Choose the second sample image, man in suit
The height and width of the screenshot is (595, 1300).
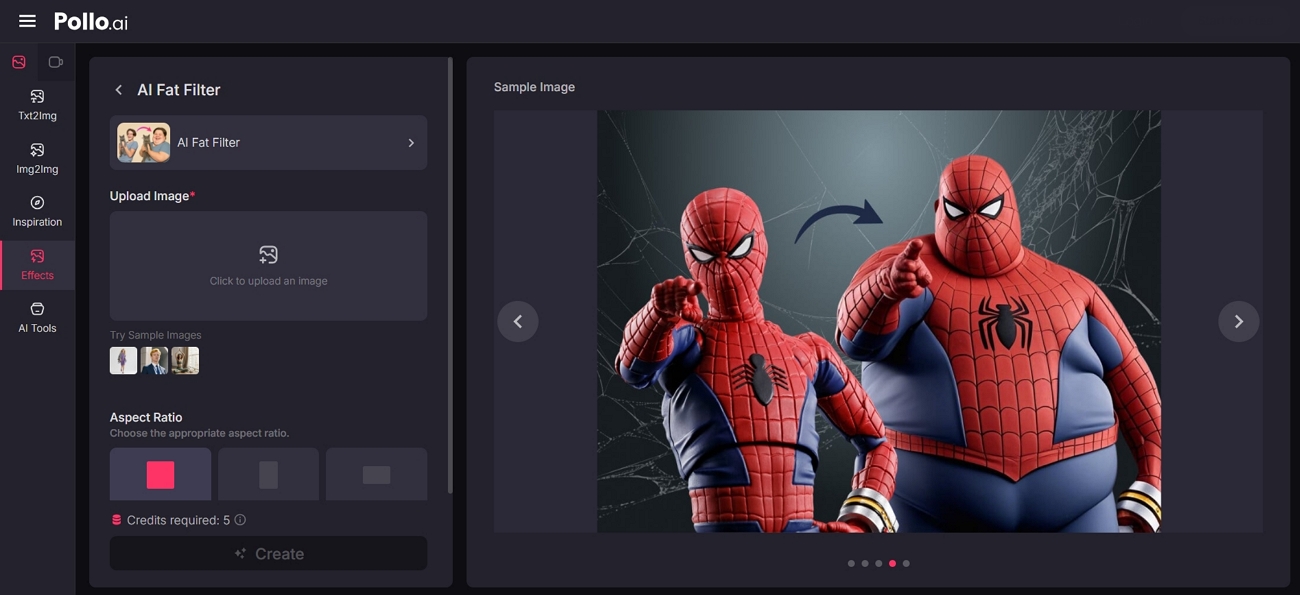(154, 360)
